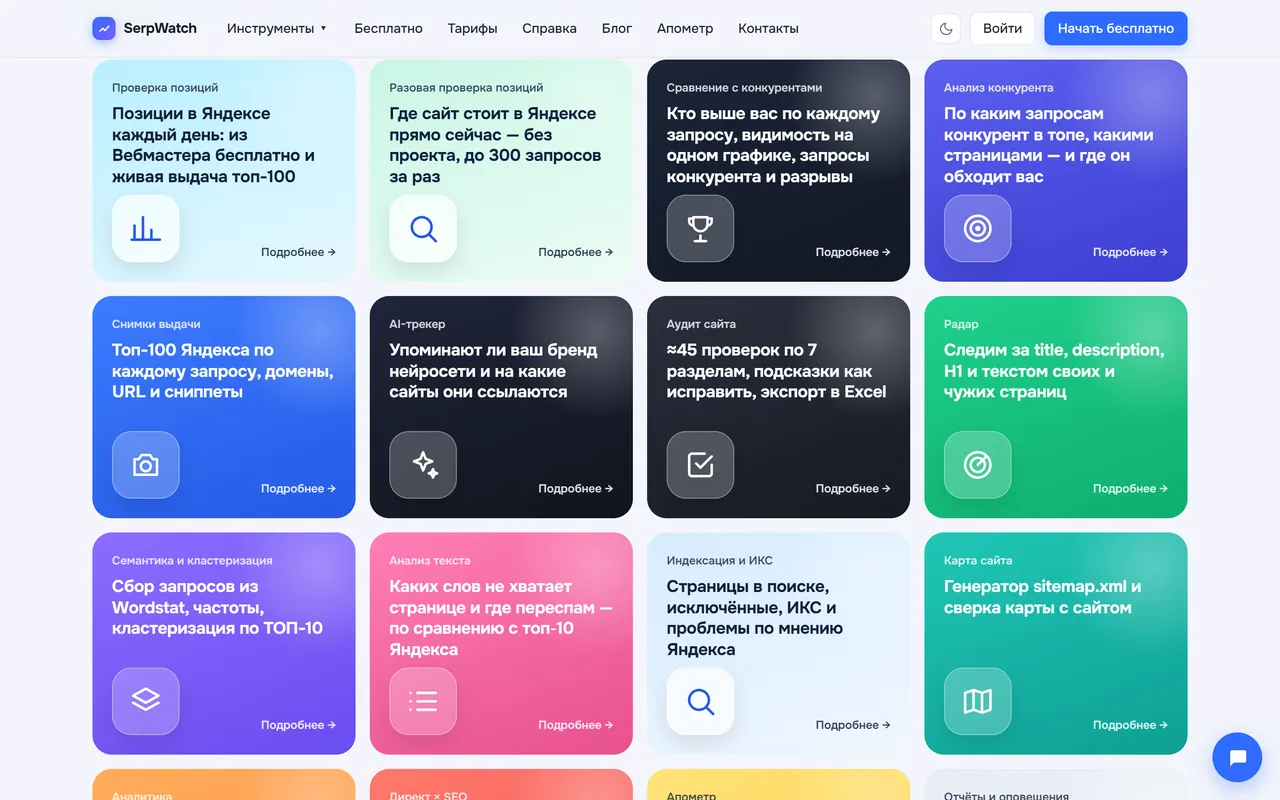Click heading "Генератор sitemap.xml и сверка карты"
This screenshot has width=1280, height=800.
[x=1043, y=597]
